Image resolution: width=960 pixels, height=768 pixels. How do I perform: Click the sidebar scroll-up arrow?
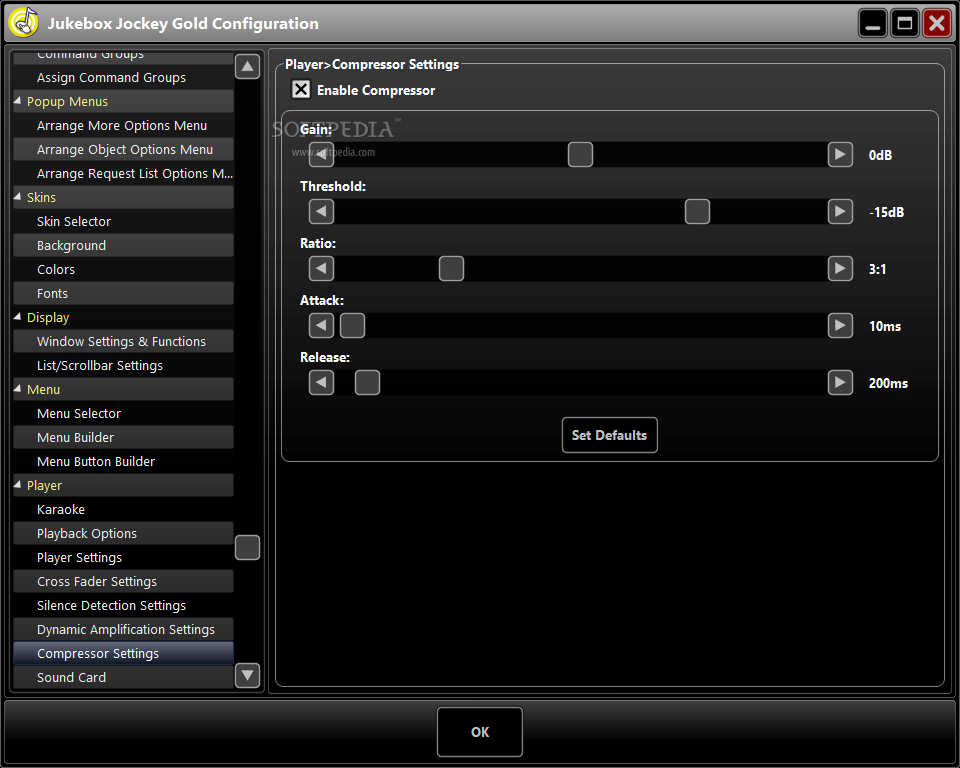pos(247,66)
